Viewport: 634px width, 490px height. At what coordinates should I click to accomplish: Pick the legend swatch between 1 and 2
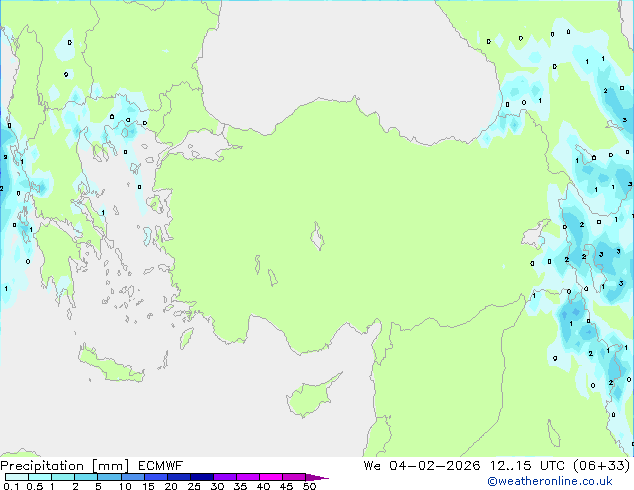pyautogui.click(x=63, y=477)
